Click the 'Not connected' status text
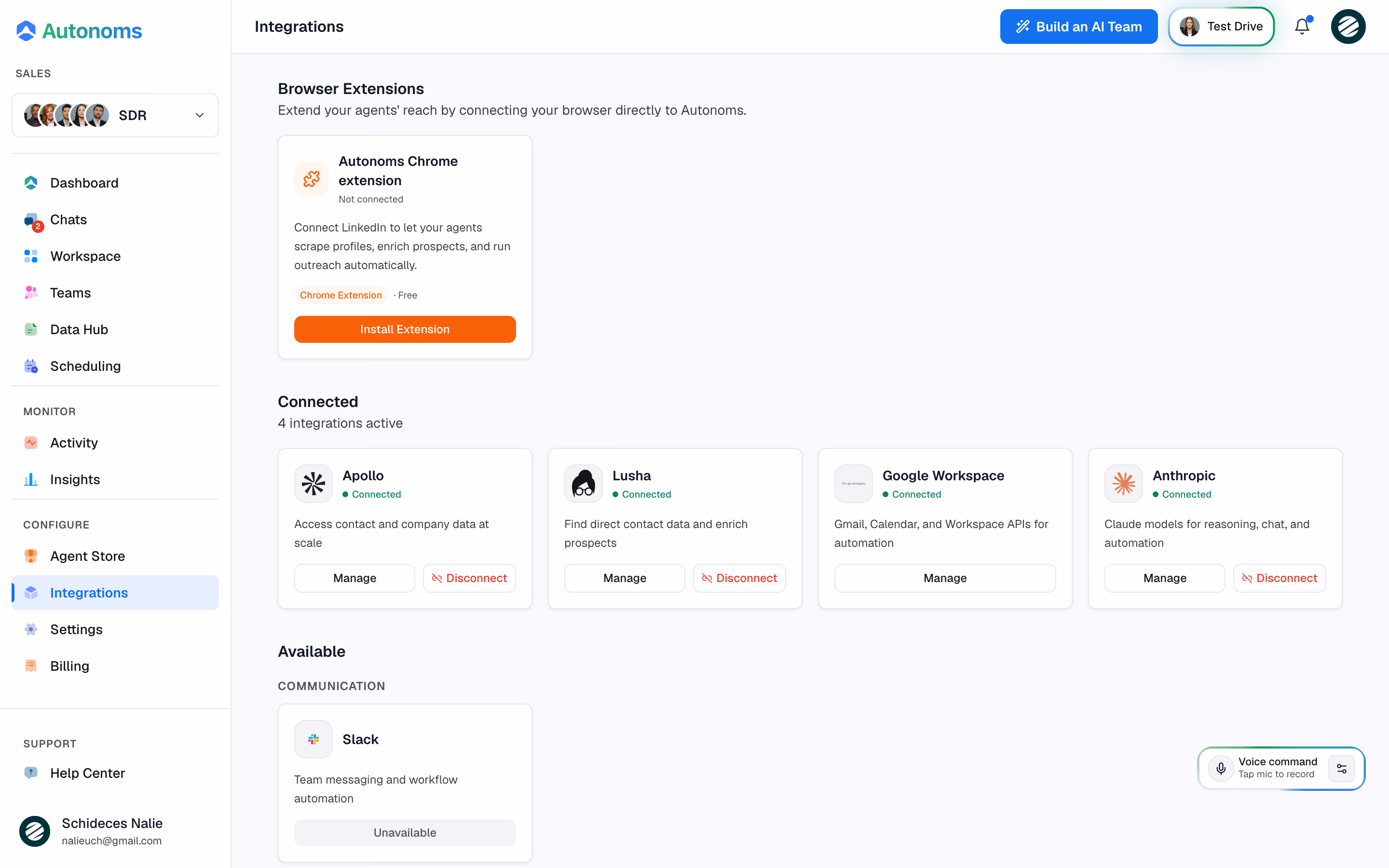 point(371,199)
